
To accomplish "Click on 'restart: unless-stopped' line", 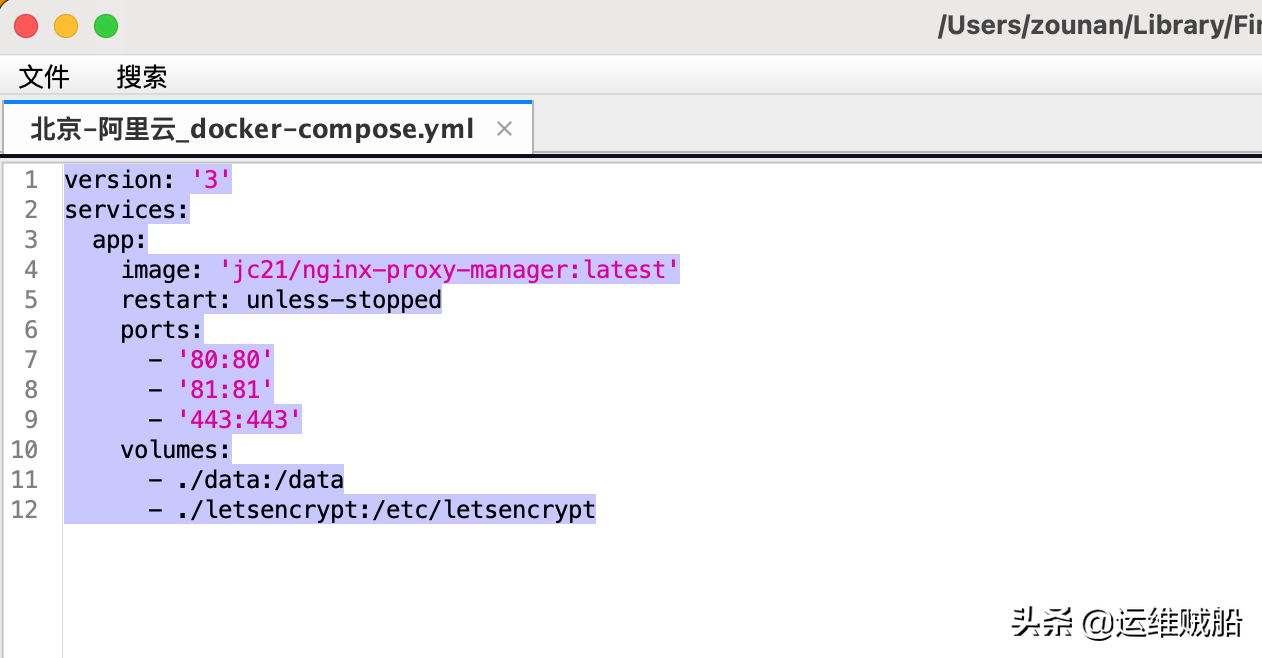I will click(281, 300).
